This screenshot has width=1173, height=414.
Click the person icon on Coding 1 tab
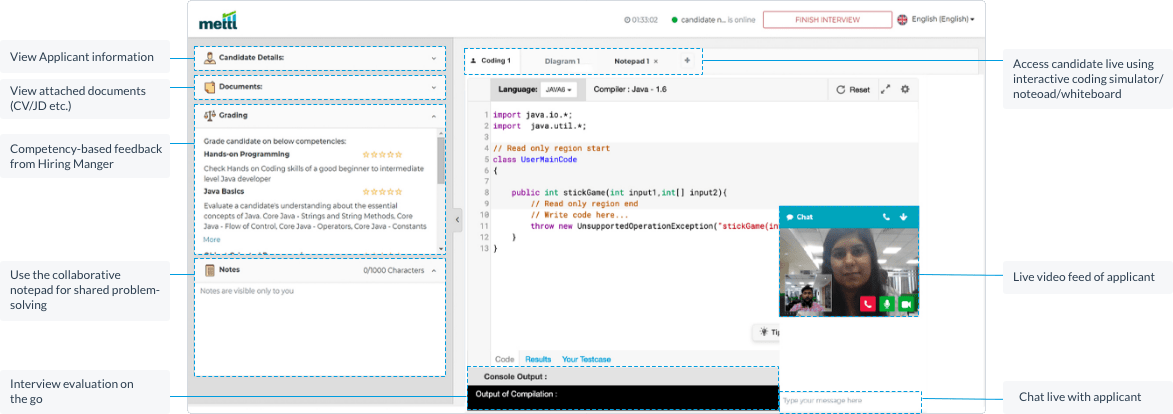(x=473, y=61)
